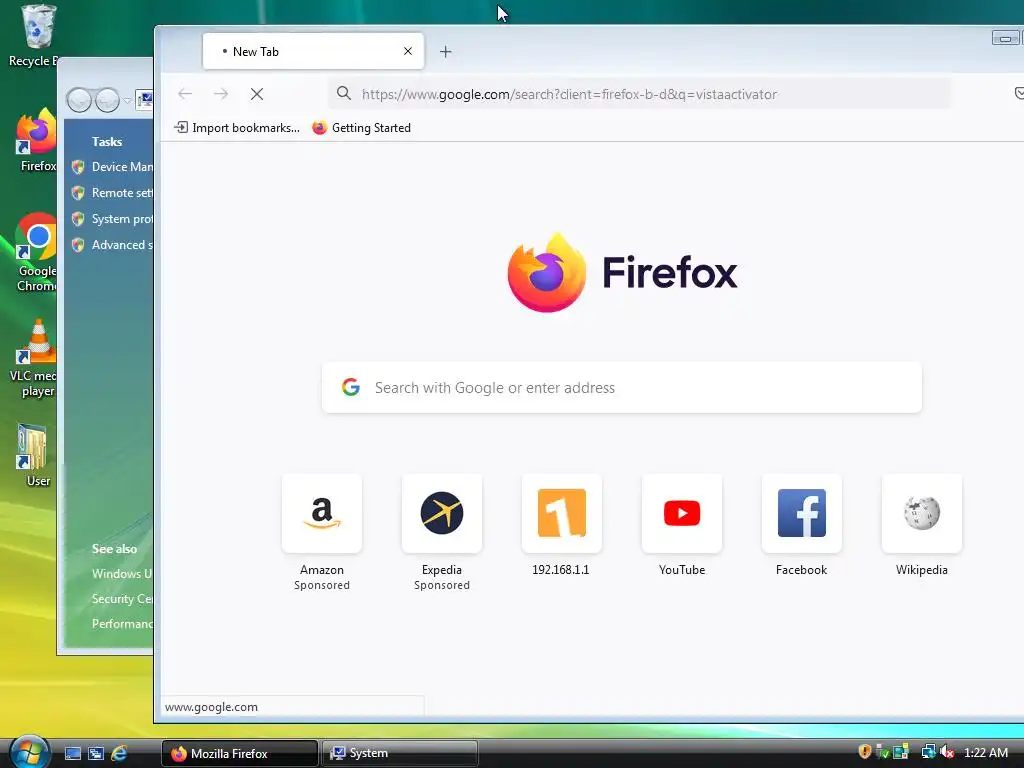Open a new tab with the plus button
1024x768 pixels.
tap(445, 52)
